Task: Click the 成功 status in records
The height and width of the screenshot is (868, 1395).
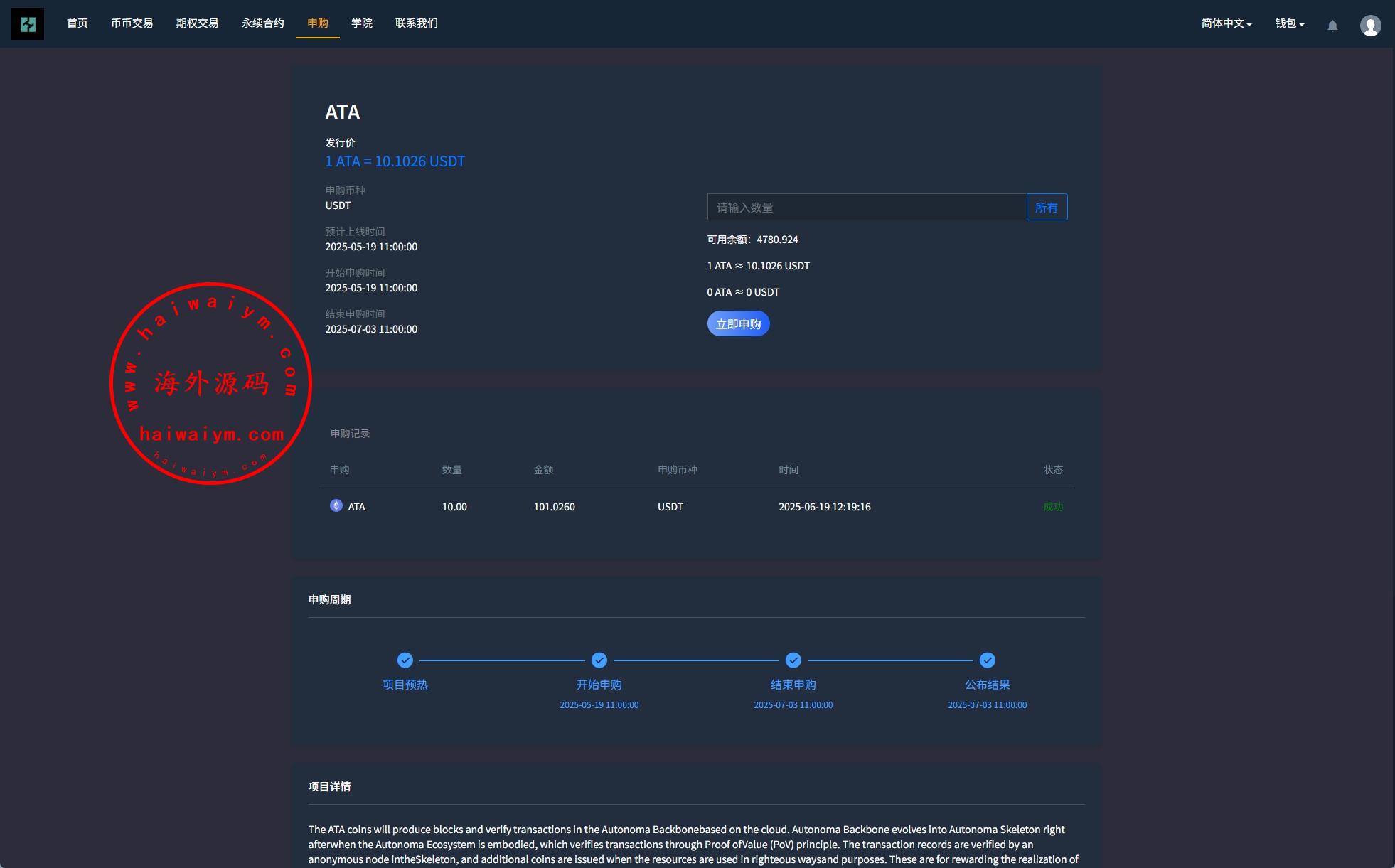Action: 1053,507
